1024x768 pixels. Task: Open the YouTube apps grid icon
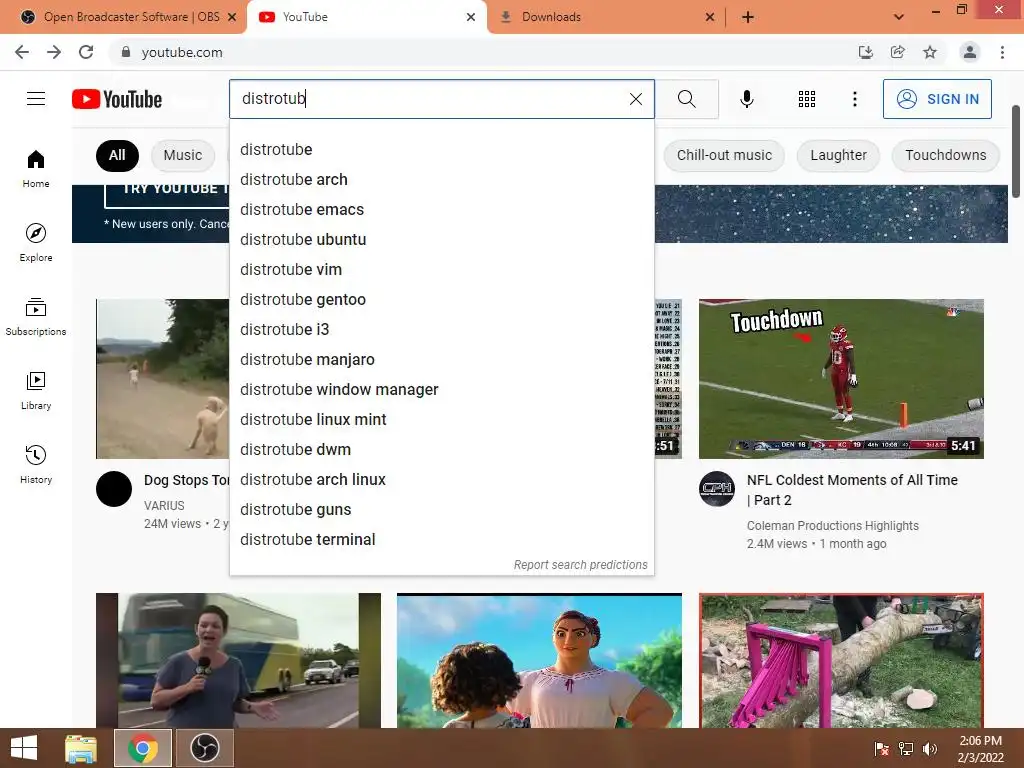tap(807, 99)
